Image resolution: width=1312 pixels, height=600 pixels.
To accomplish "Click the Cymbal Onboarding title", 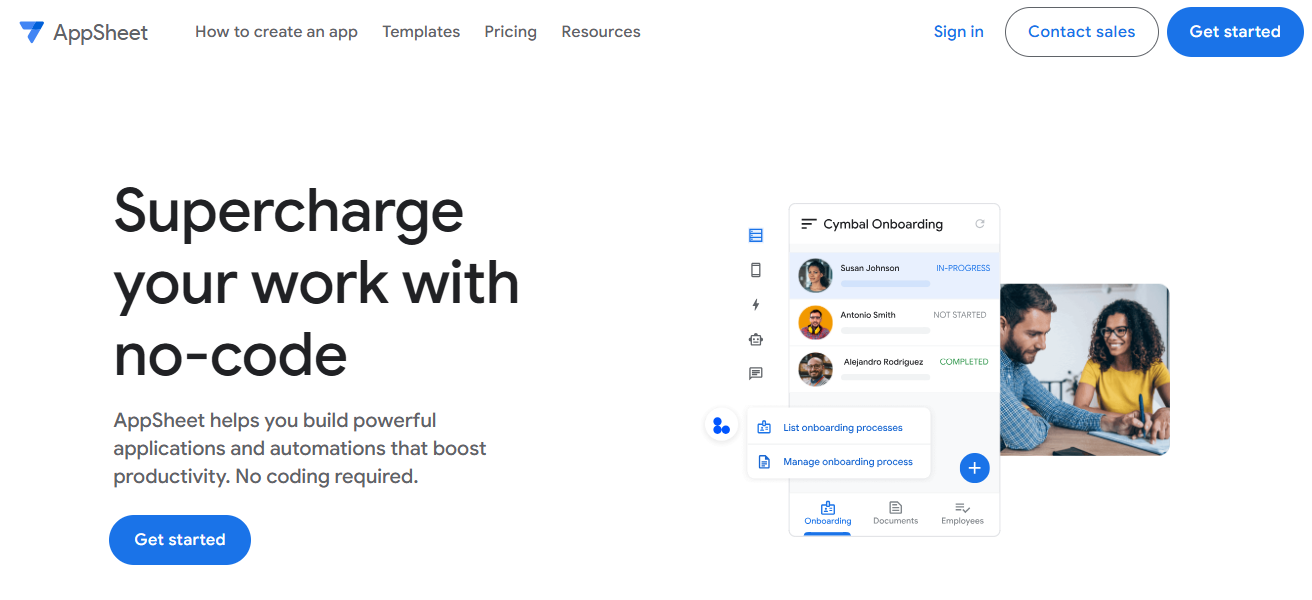I will [883, 224].
